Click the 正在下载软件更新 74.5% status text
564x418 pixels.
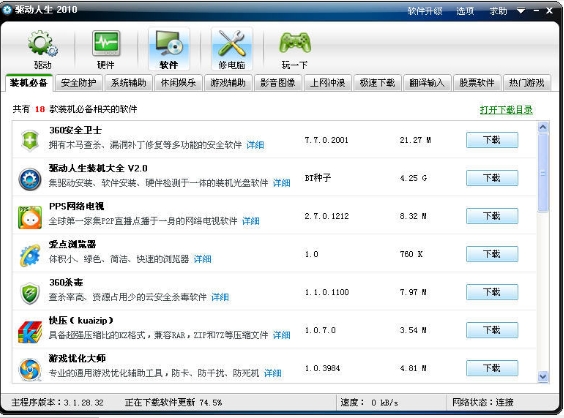click(173, 403)
